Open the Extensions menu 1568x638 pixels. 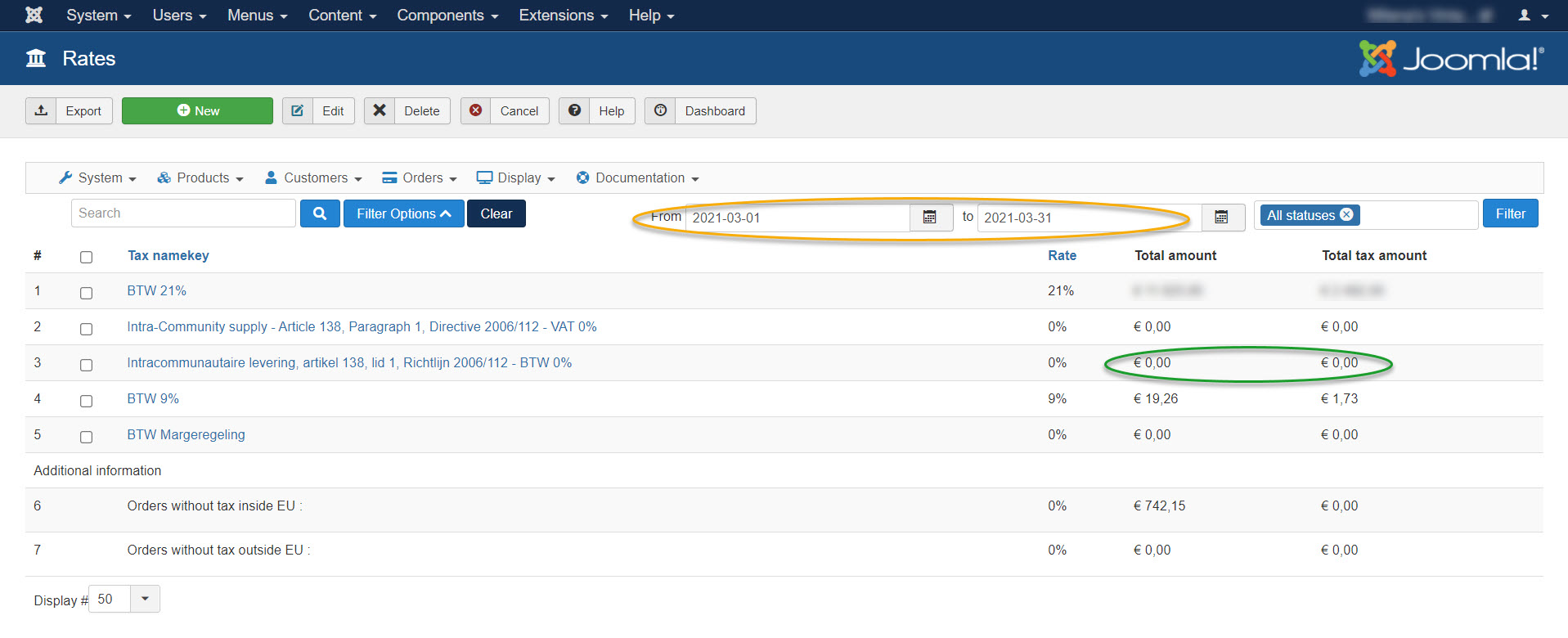coord(564,16)
